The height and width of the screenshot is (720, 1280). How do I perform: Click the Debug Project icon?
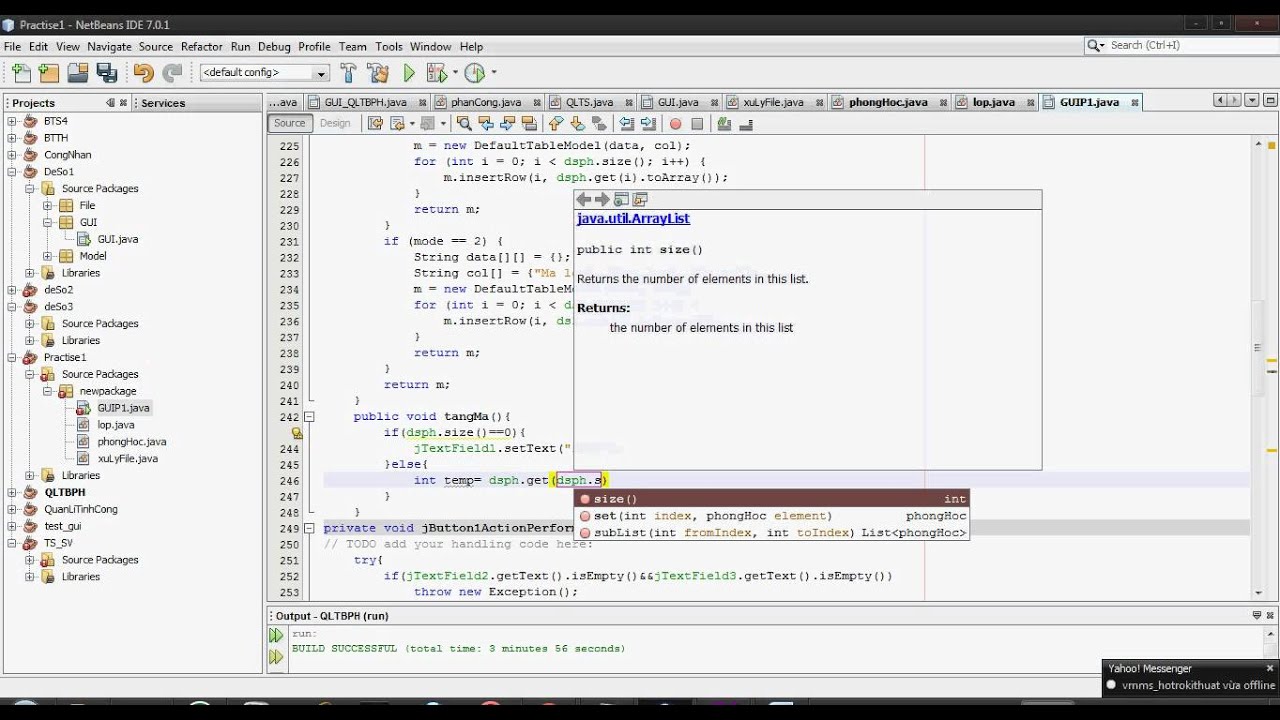pyautogui.click(x=435, y=72)
